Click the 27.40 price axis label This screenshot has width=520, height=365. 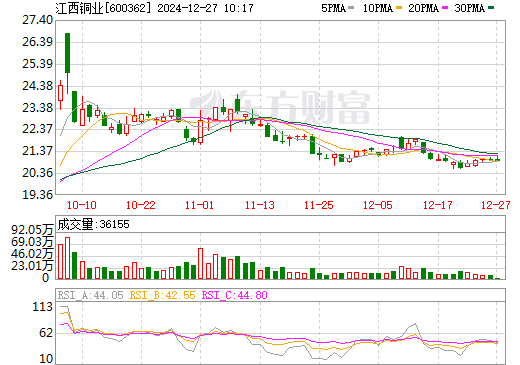click(x=38, y=20)
